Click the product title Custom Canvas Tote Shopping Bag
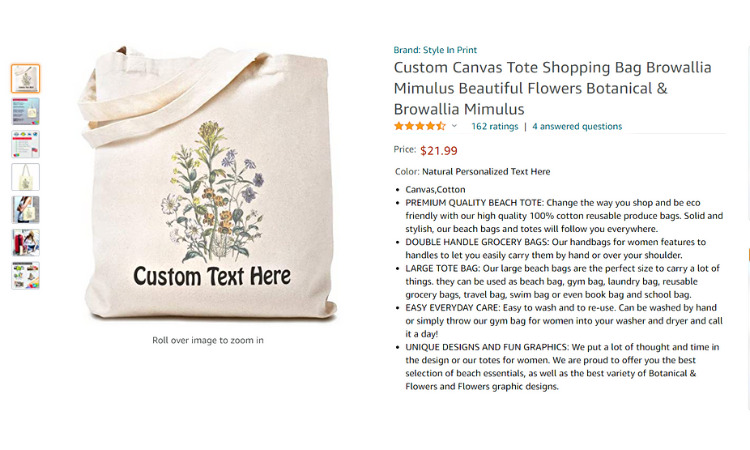Screen dimensions: 750x450 click(x=552, y=88)
